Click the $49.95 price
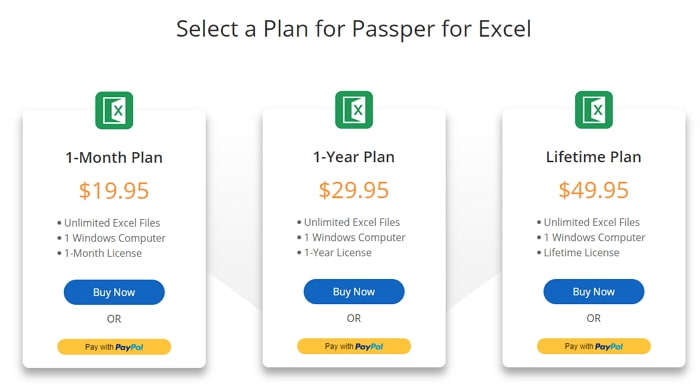This screenshot has width=700, height=385. click(594, 190)
